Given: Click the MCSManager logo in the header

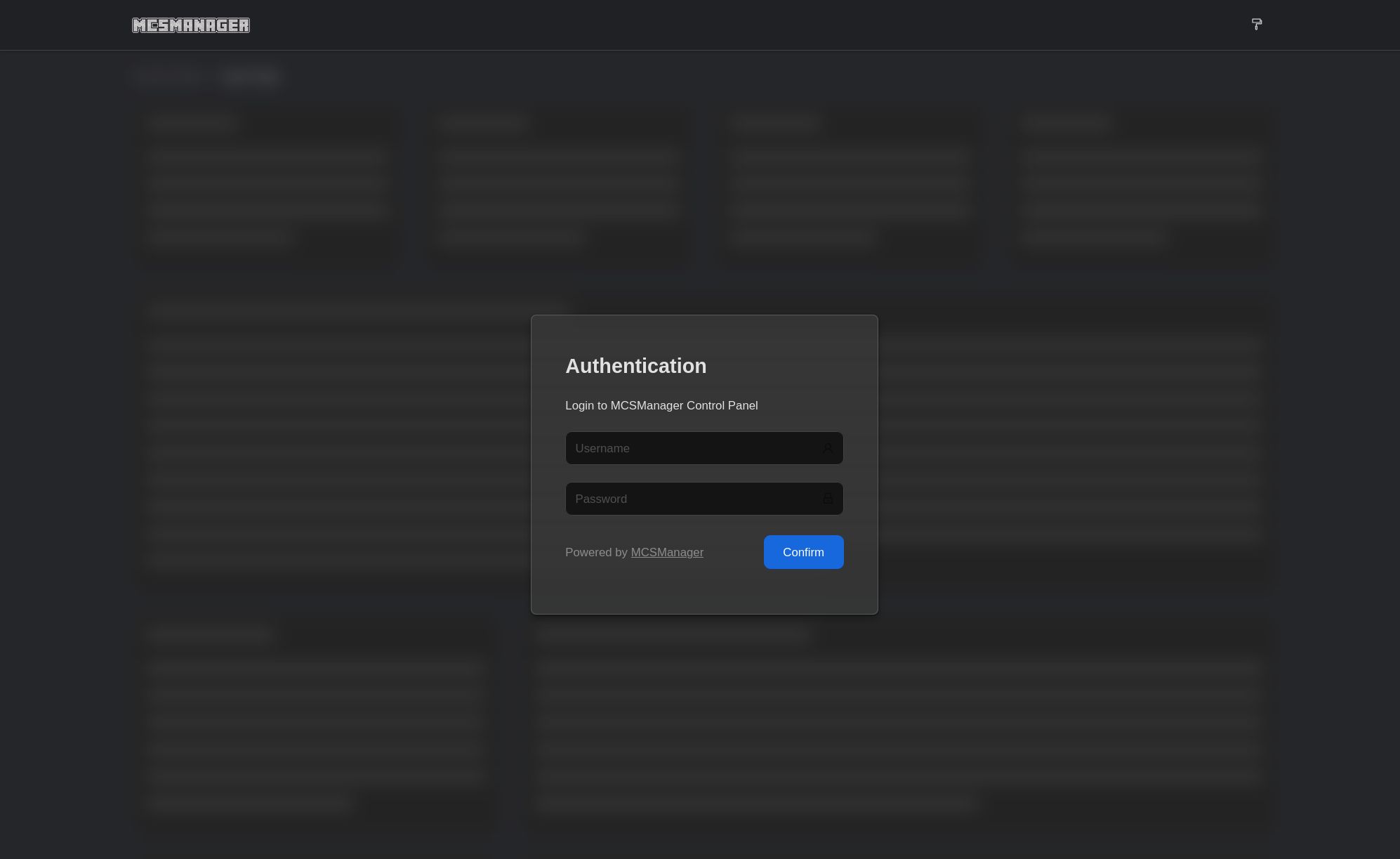Looking at the screenshot, I should [190, 25].
